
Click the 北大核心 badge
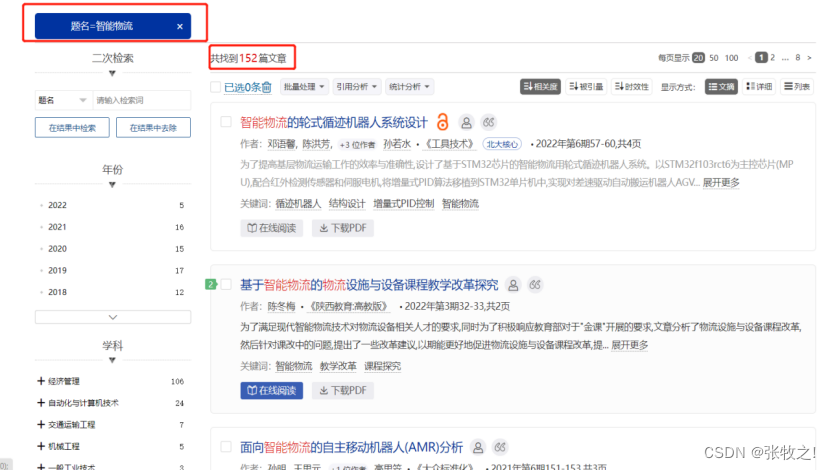point(502,144)
